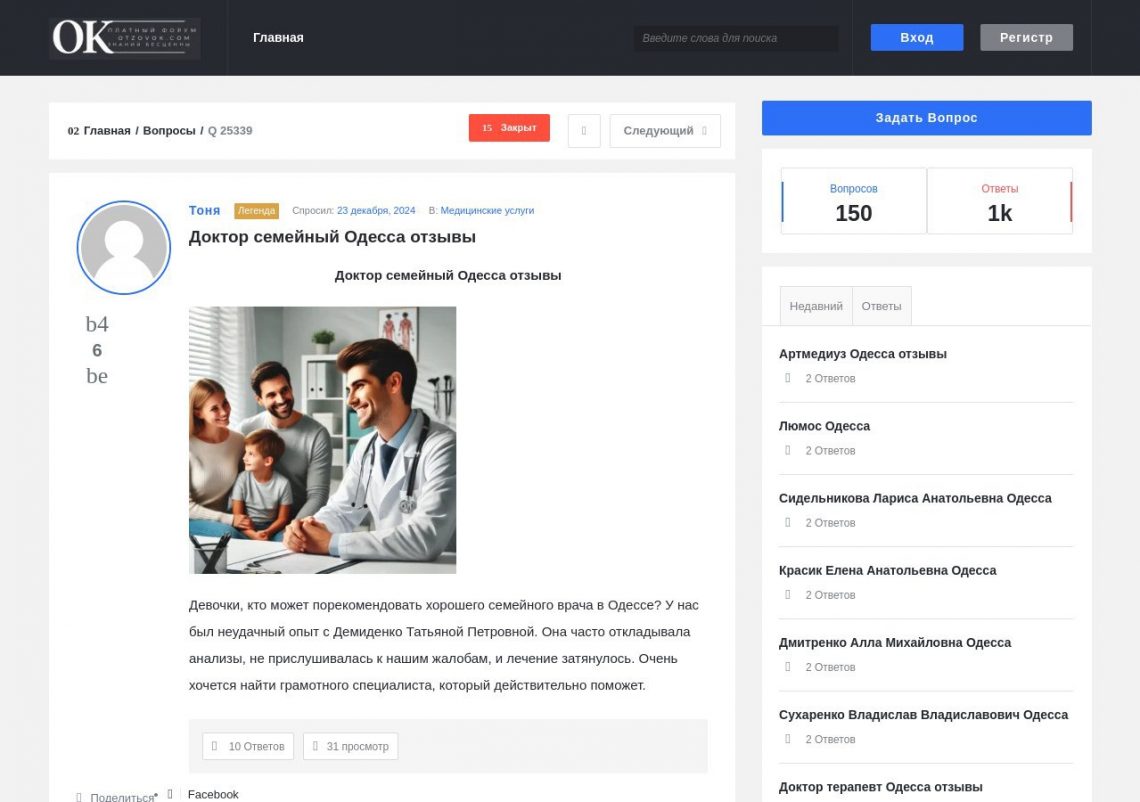Click answers icon under Дмитренко Алла Михайловна

[x=787, y=666]
